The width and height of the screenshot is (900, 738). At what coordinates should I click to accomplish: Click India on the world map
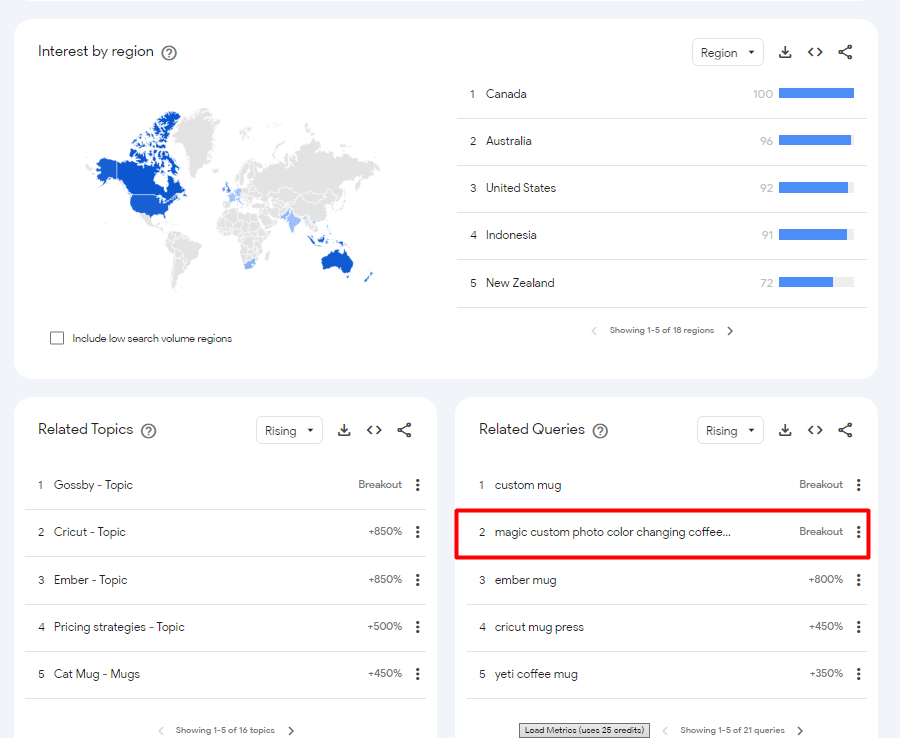[x=293, y=220]
